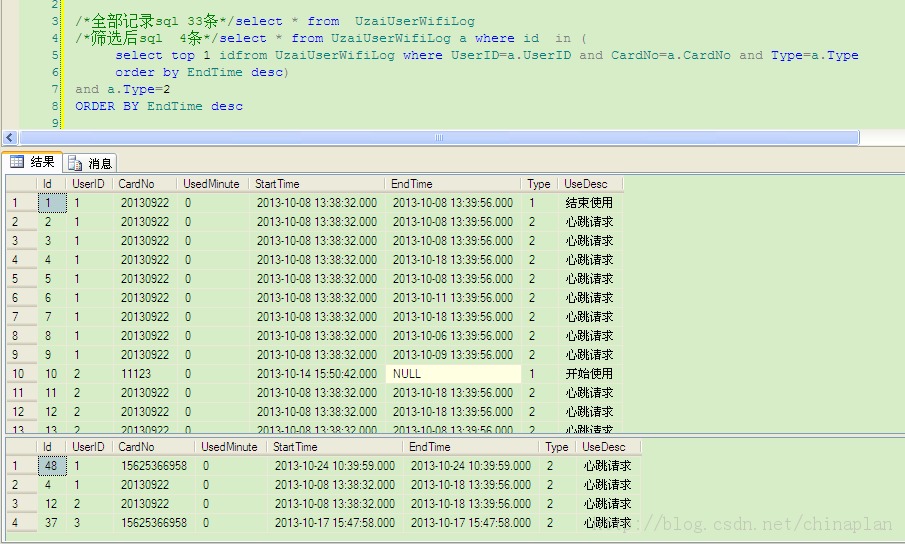Place the cursor on the 'and a.Type=2' line

point(122,89)
